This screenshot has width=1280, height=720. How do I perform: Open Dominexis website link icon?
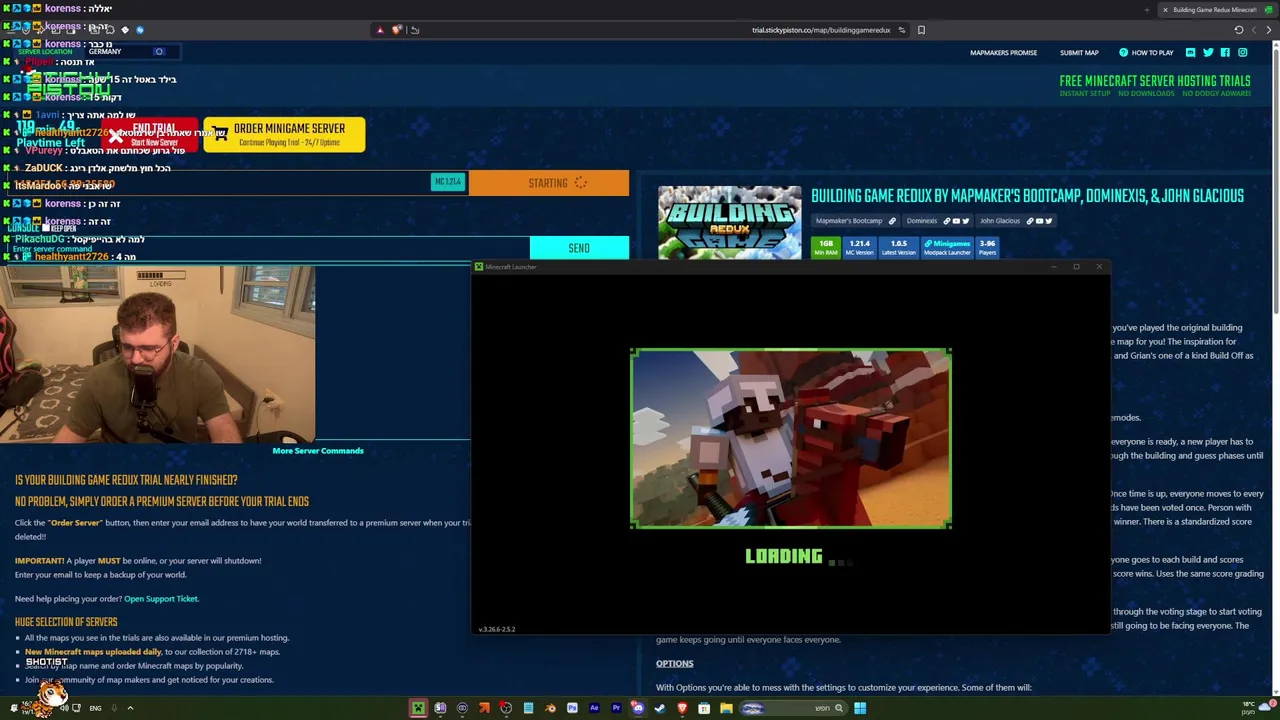coord(947,221)
